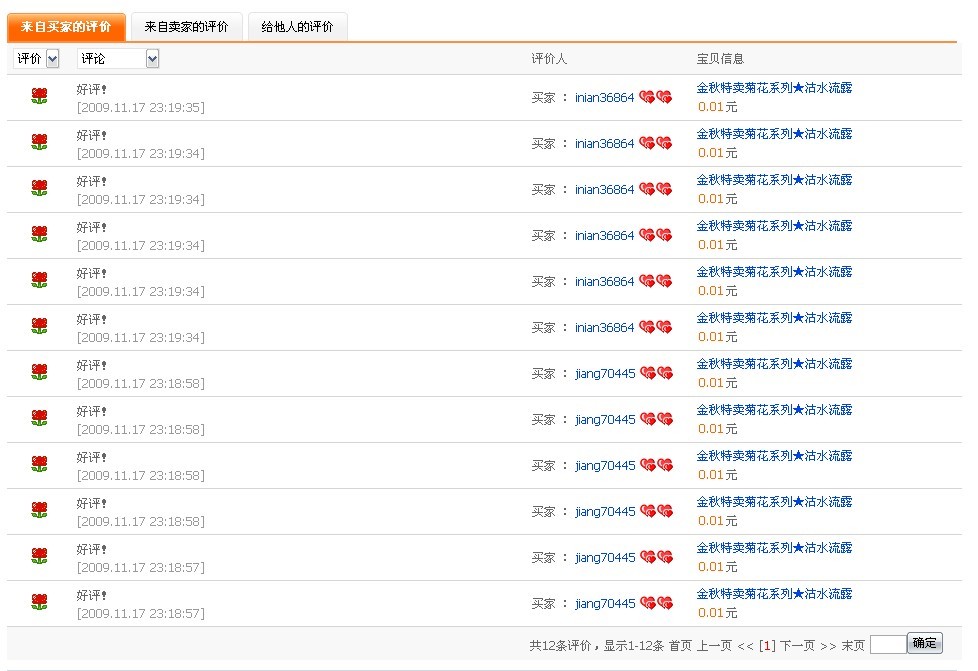Open the 评价 rating filter dropdown

point(38,59)
